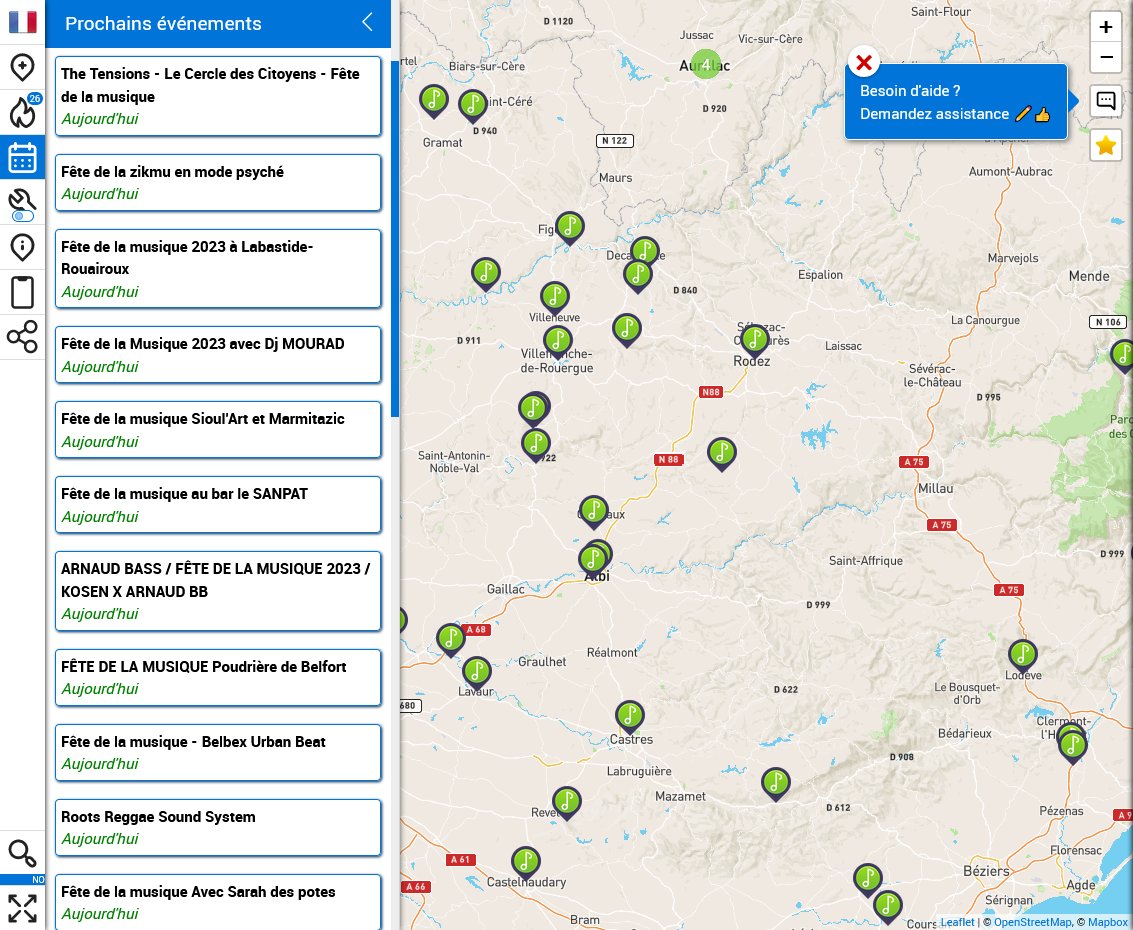This screenshot has height=930, width=1133.
Task: Open the Mapbox attribution link
Action: (x=1107, y=922)
